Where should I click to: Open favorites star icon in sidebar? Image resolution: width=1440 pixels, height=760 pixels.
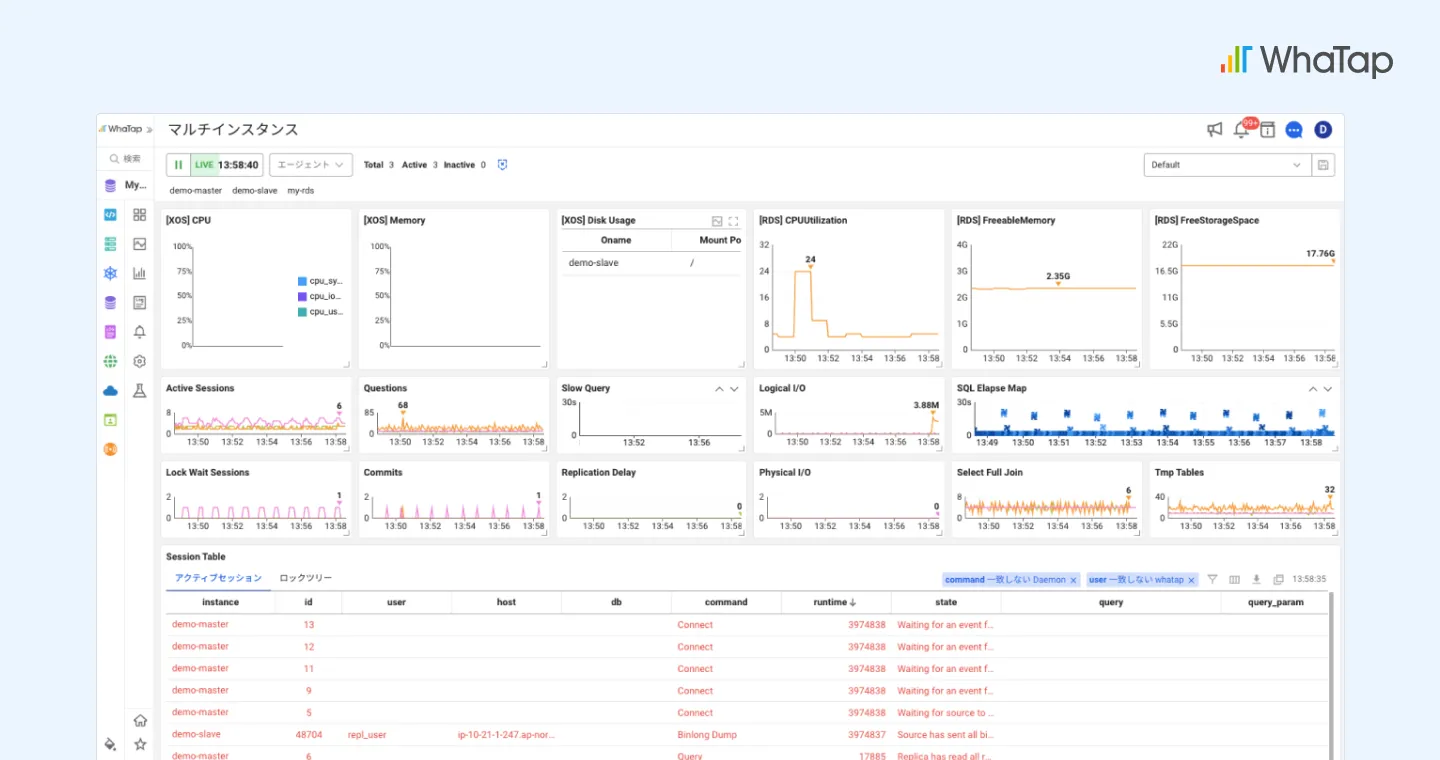click(140, 744)
